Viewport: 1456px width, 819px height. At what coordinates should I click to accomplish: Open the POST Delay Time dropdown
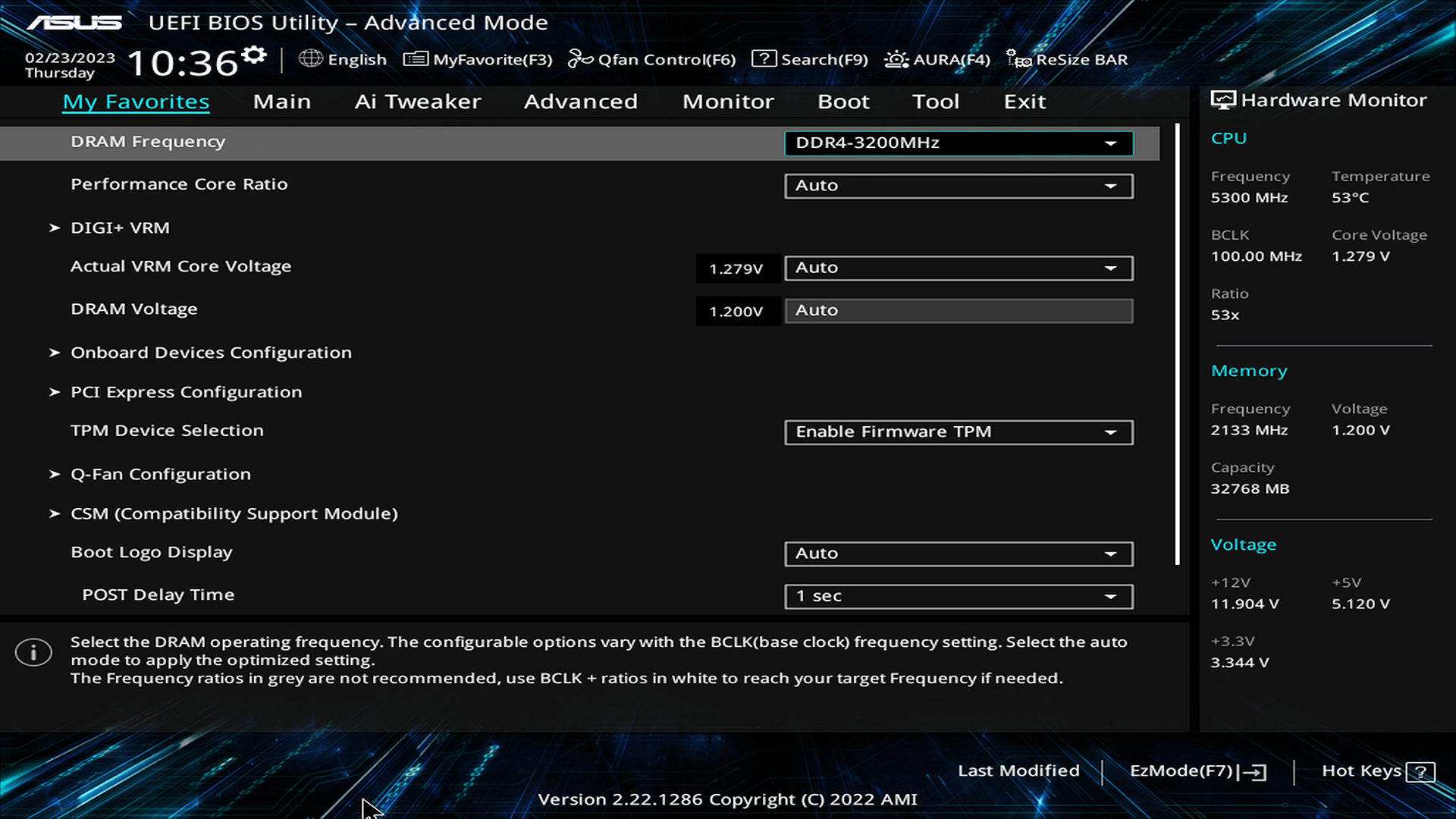(x=959, y=596)
